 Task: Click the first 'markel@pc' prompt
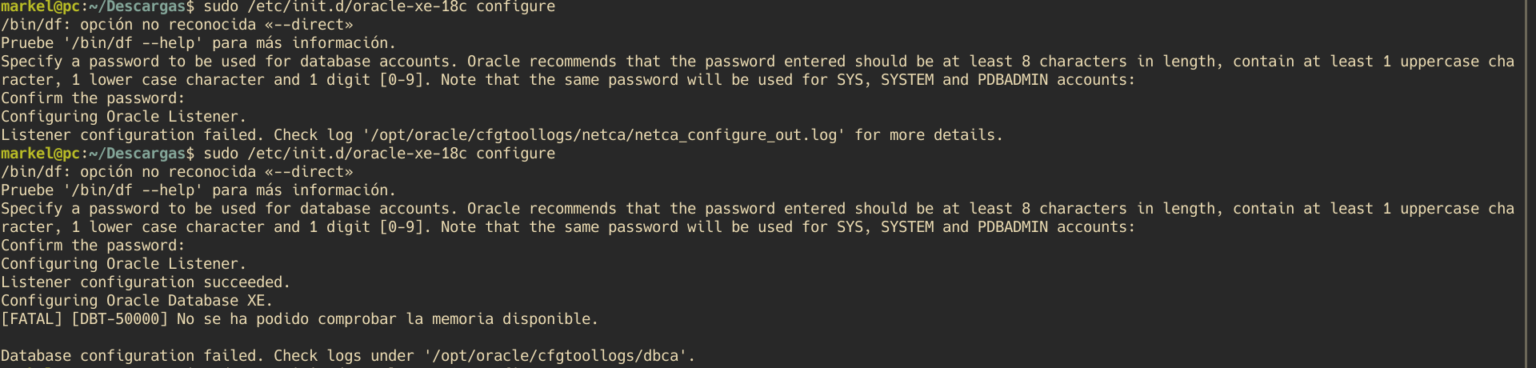point(40,7)
